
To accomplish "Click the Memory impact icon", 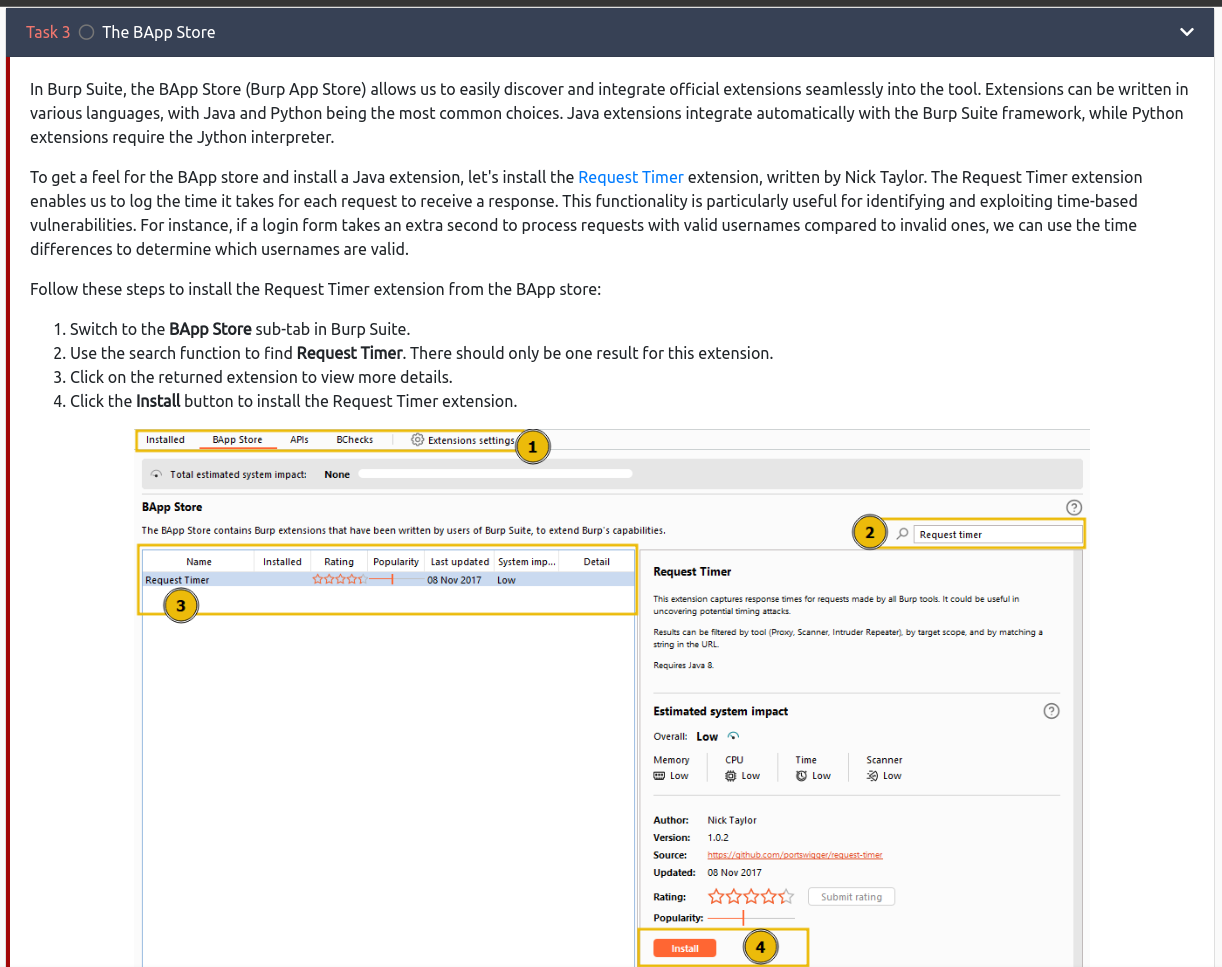I will [x=659, y=776].
